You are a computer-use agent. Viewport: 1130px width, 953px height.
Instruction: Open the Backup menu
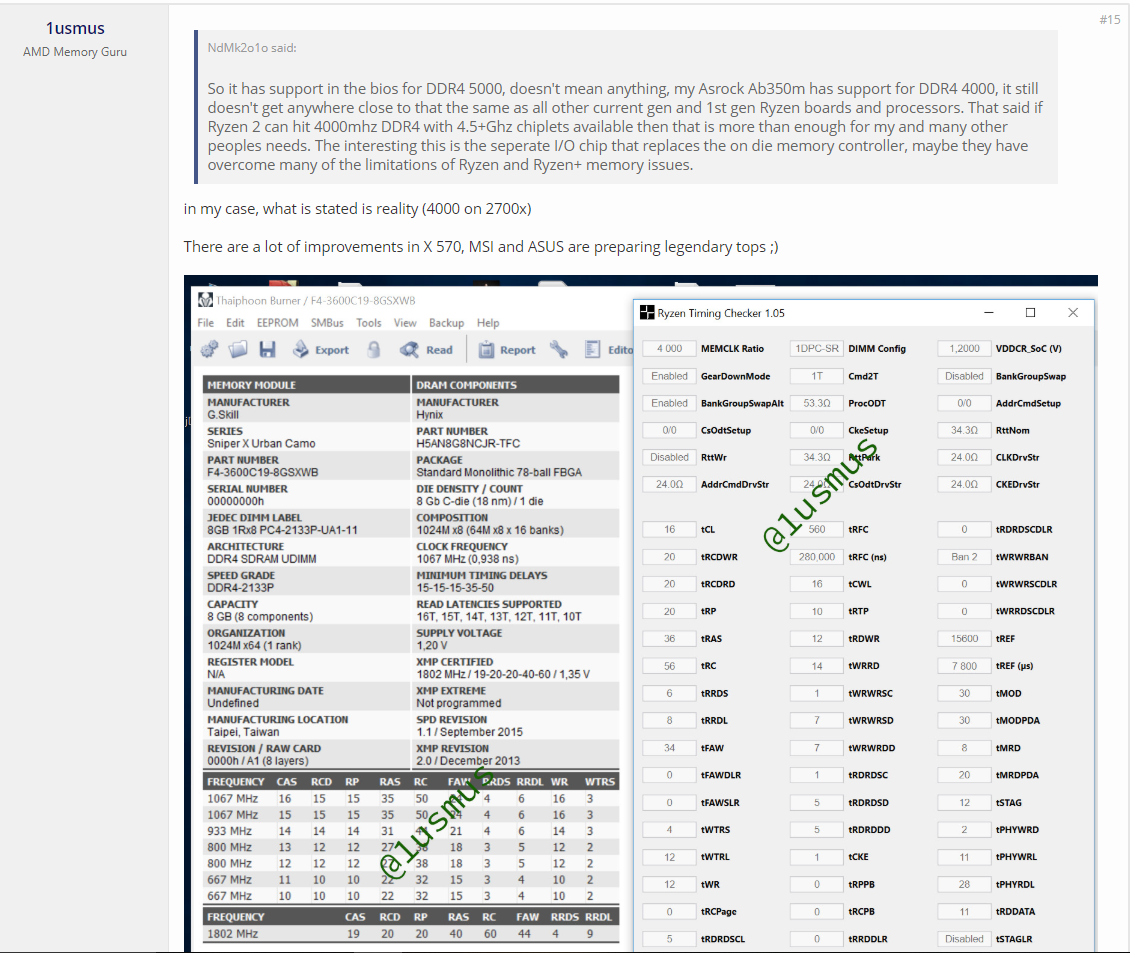[446, 323]
